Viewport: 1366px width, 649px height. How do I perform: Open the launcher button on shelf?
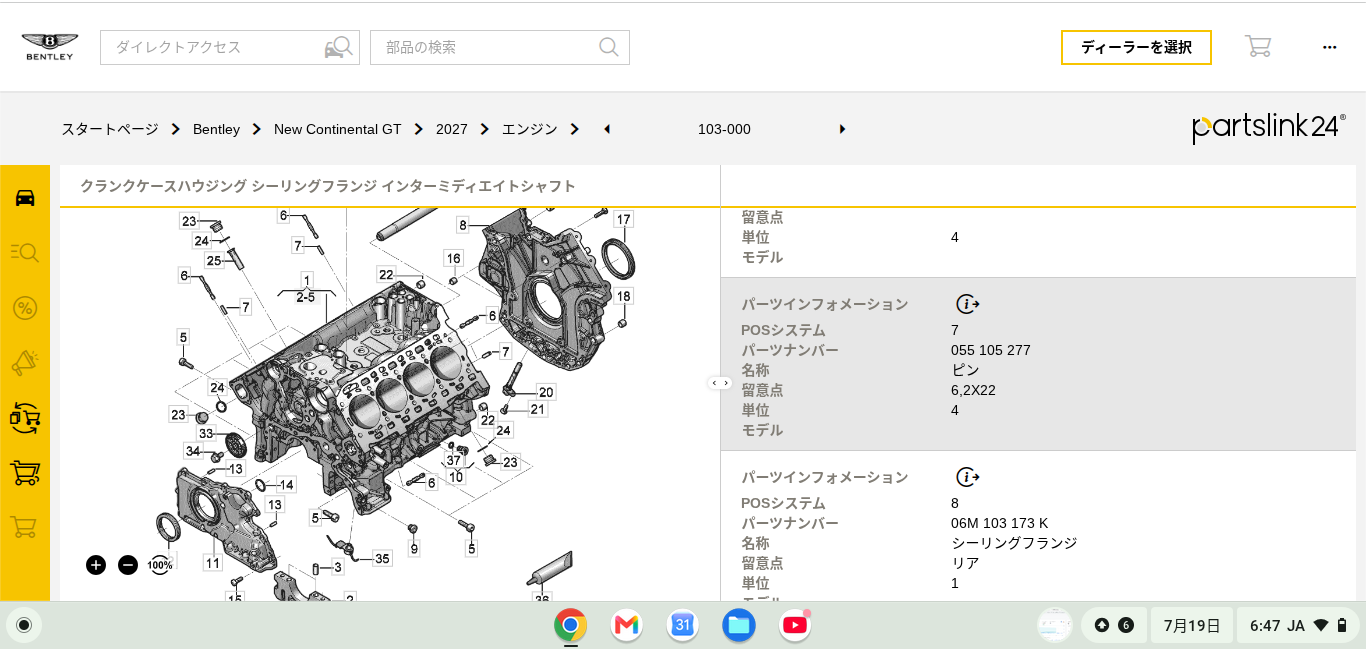tap(24, 626)
